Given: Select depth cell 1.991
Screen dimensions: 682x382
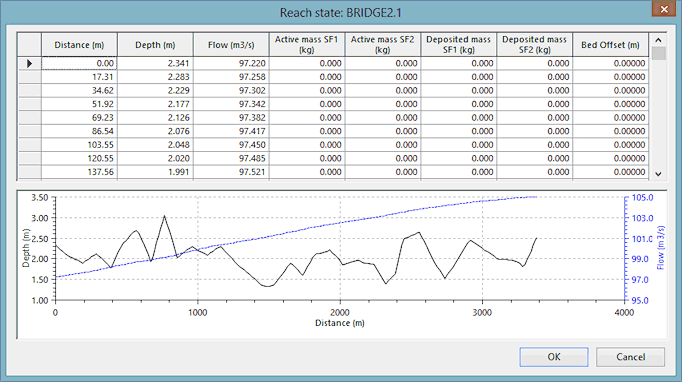Looking at the screenshot, I should pos(155,172).
